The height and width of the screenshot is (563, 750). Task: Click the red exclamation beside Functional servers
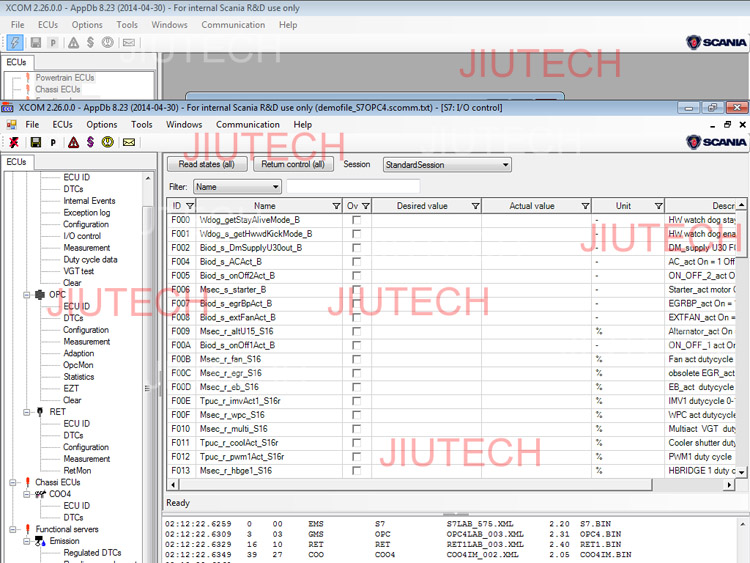click(x=28, y=529)
